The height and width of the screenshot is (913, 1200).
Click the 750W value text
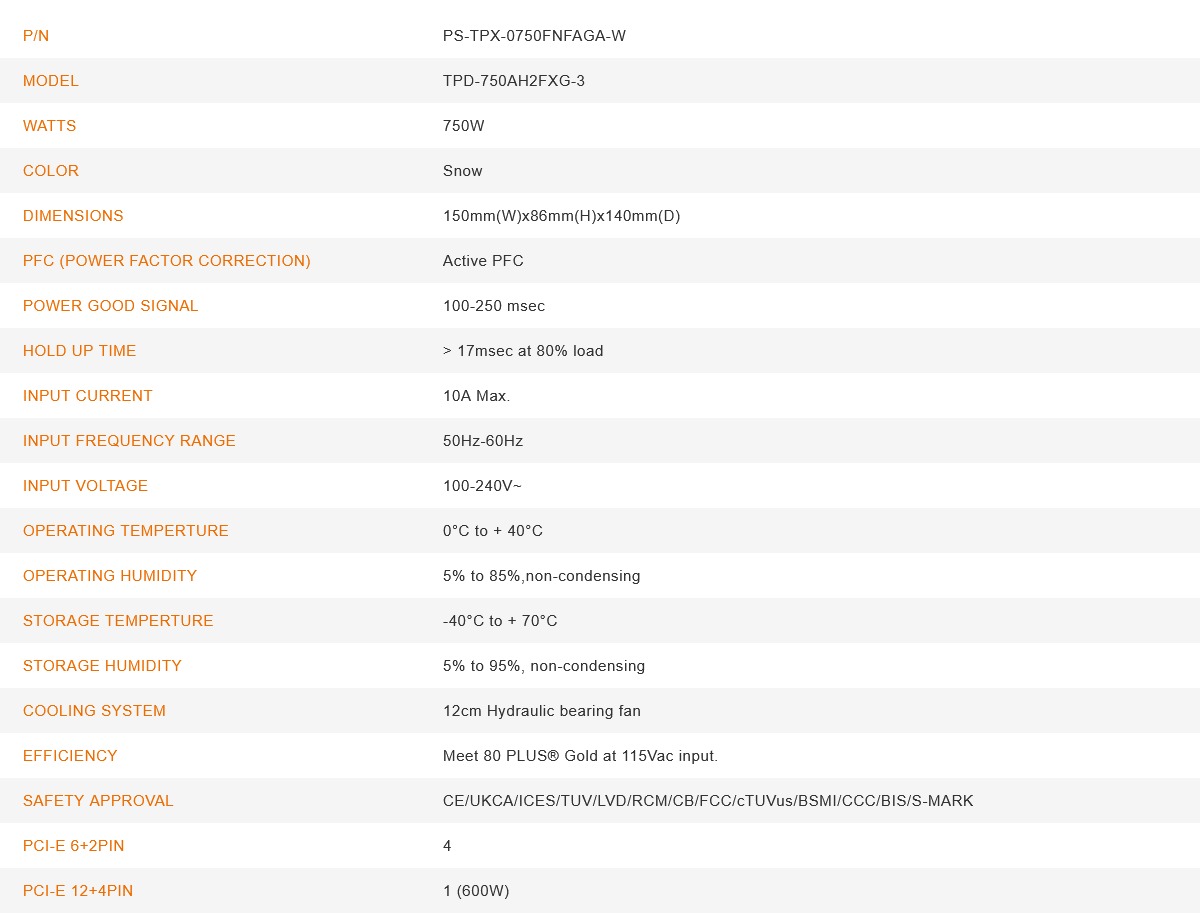pyautogui.click(x=464, y=126)
